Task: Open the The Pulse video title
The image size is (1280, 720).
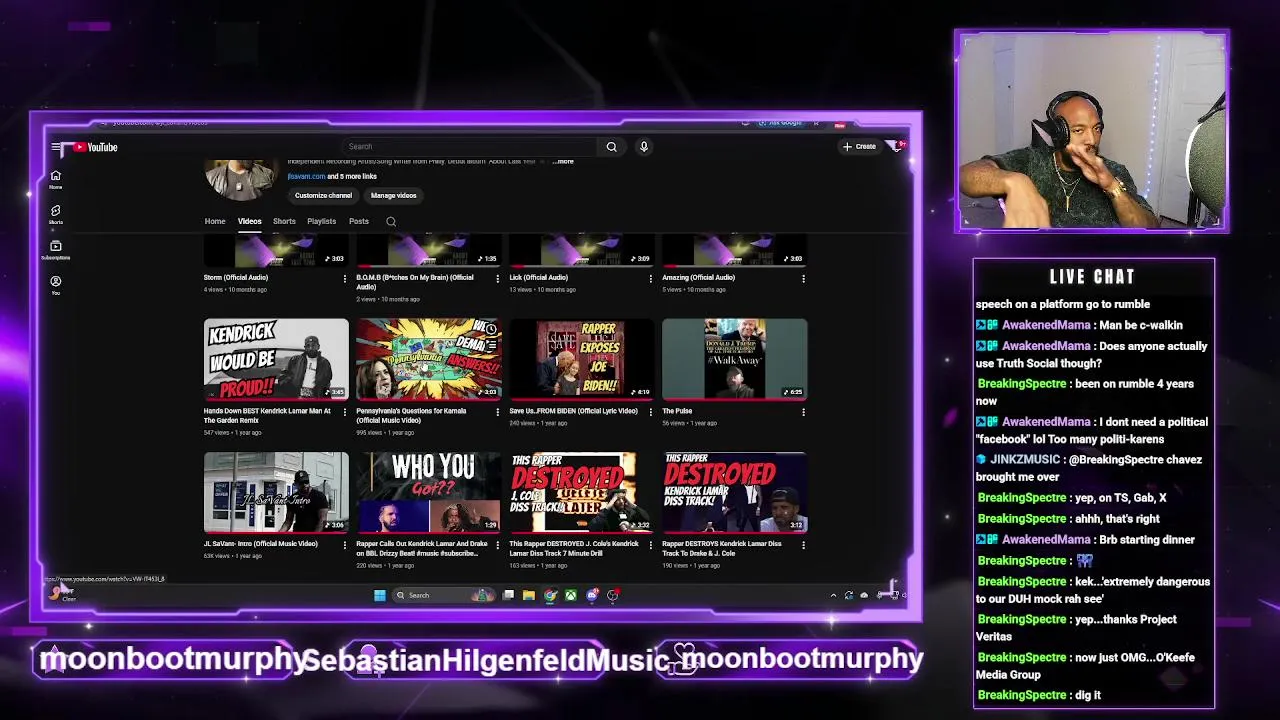Action: pyautogui.click(x=677, y=411)
